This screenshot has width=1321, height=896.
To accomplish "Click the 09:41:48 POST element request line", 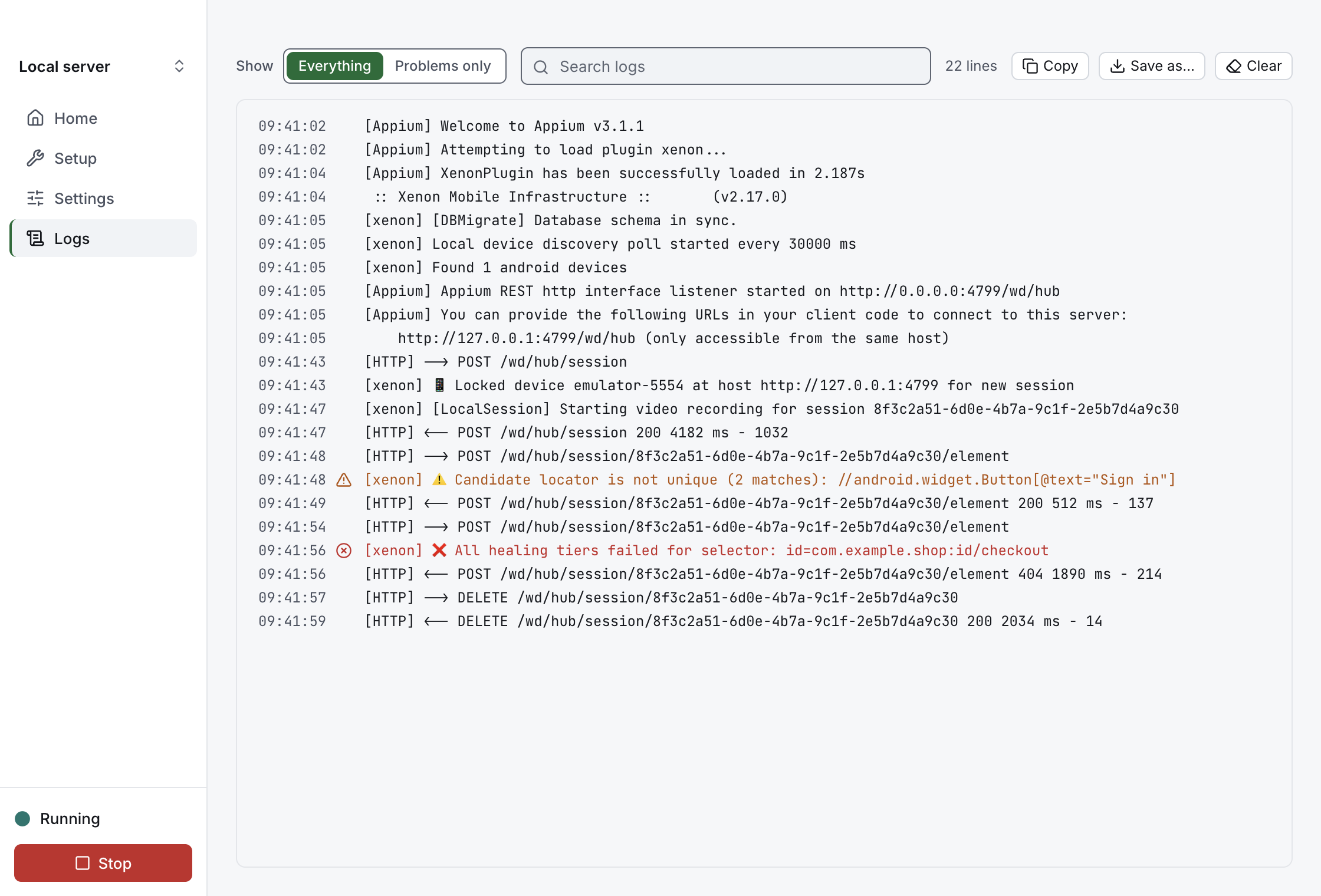I will pos(764,456).
